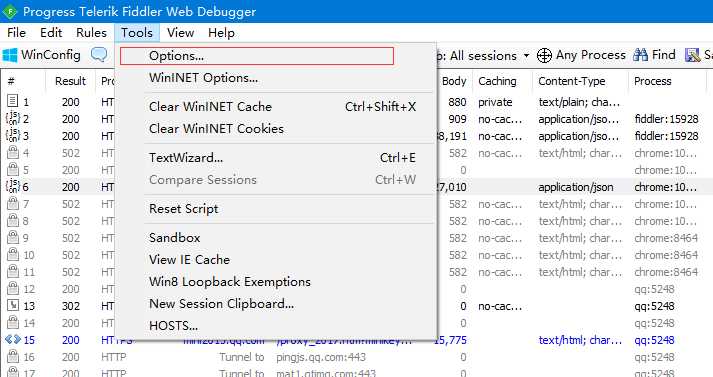
Task: Click the 15,775 body value of session 15
Action: (x=450, y=340)
